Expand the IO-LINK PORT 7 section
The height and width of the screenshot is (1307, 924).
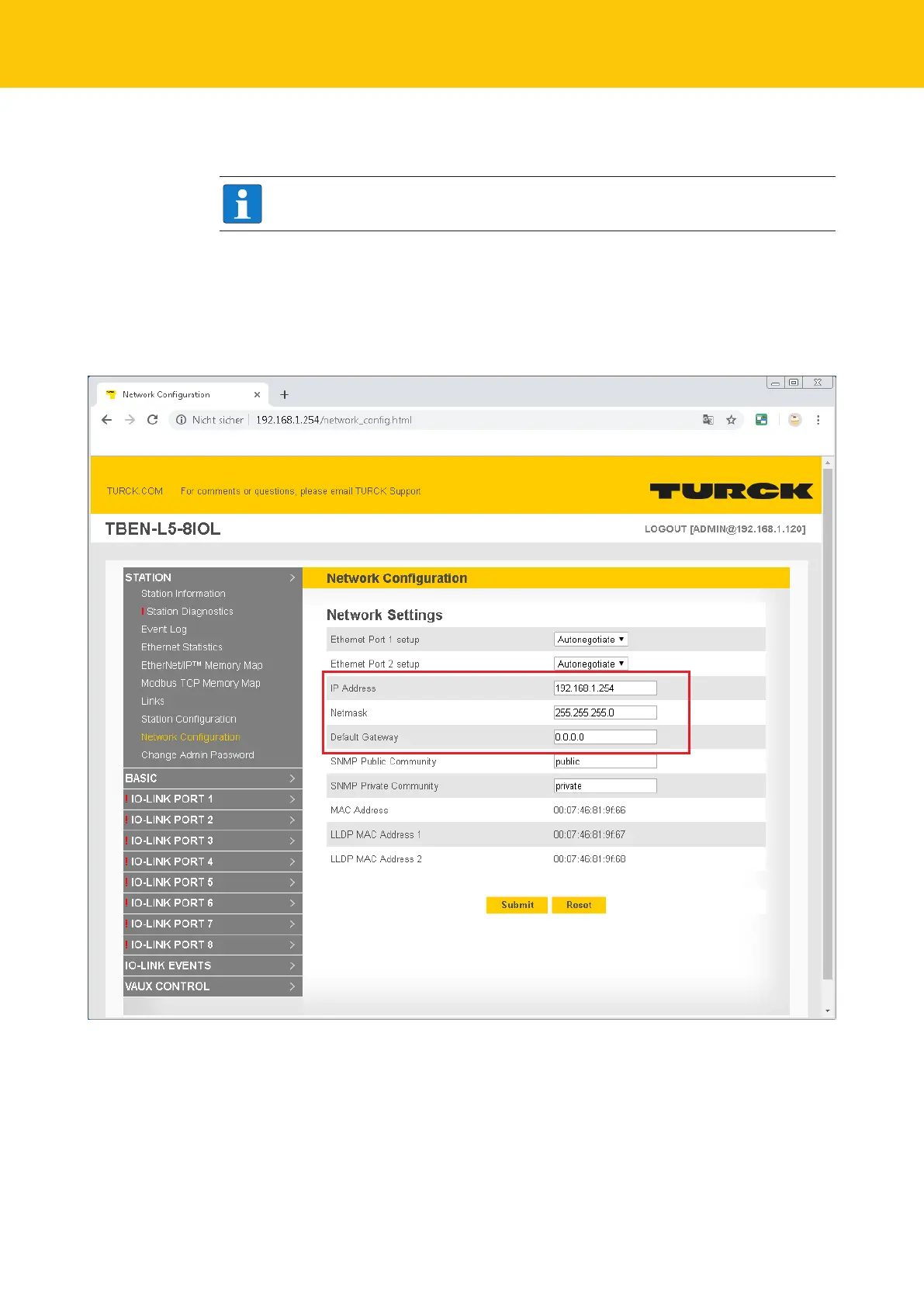pyautogui.click(x=213, y=924)
